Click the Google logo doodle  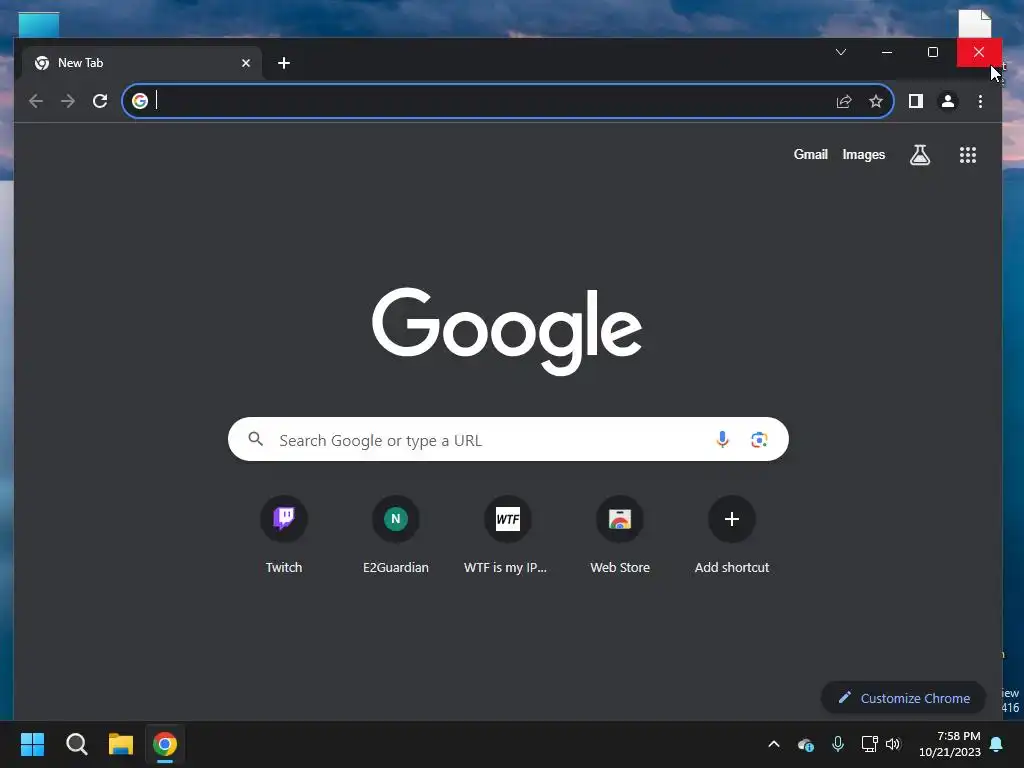click(507, 331)
